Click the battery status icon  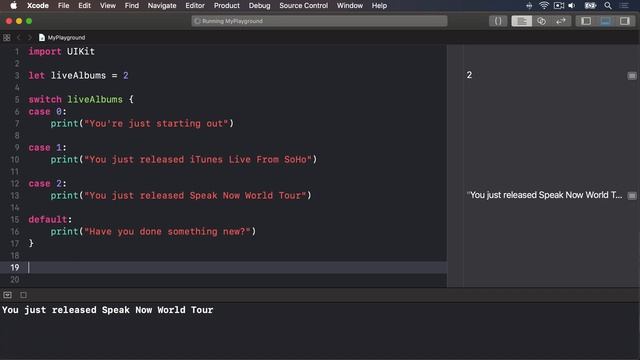click(590, 5)
